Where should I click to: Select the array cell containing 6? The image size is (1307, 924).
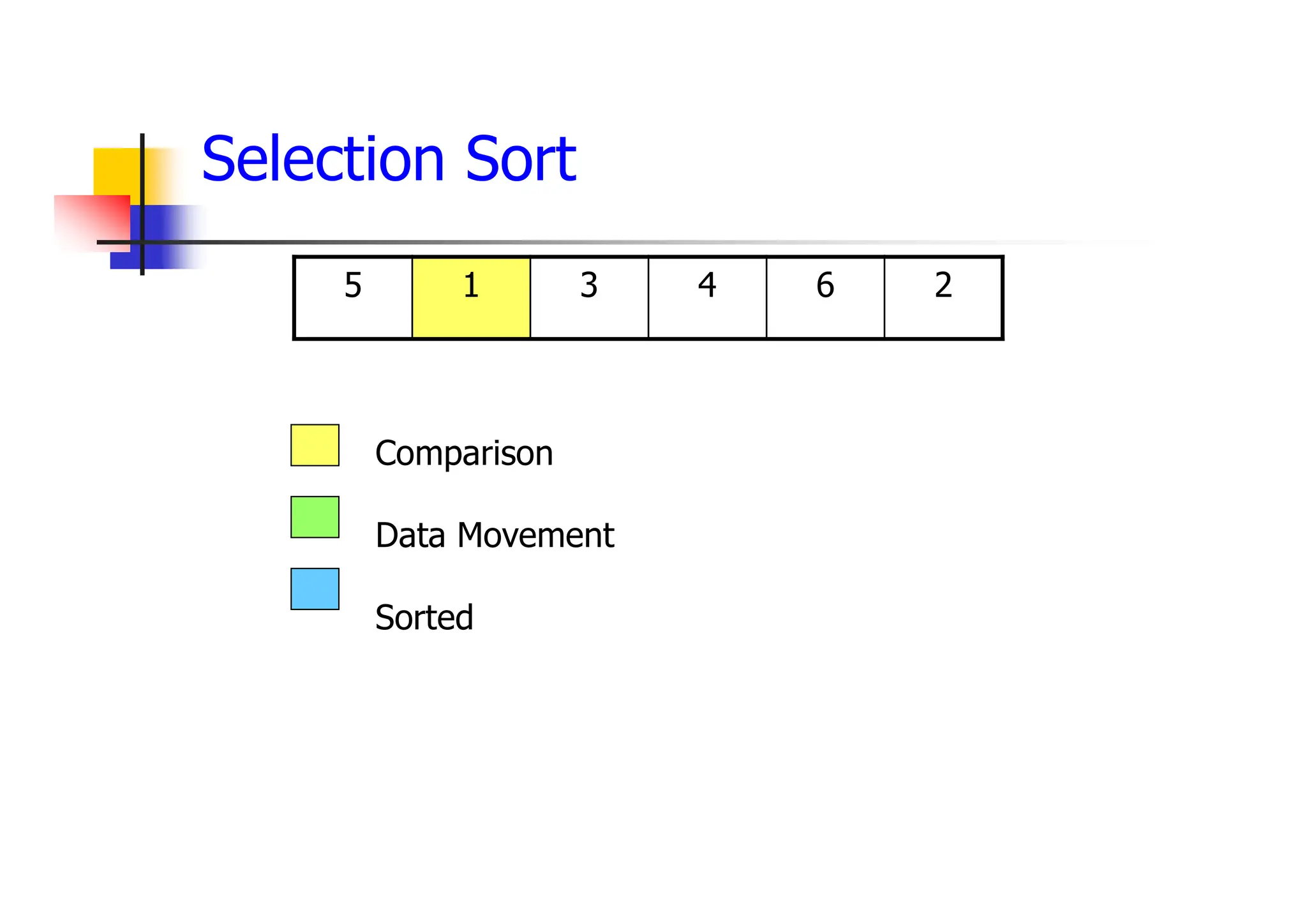(x=825, y=297)
